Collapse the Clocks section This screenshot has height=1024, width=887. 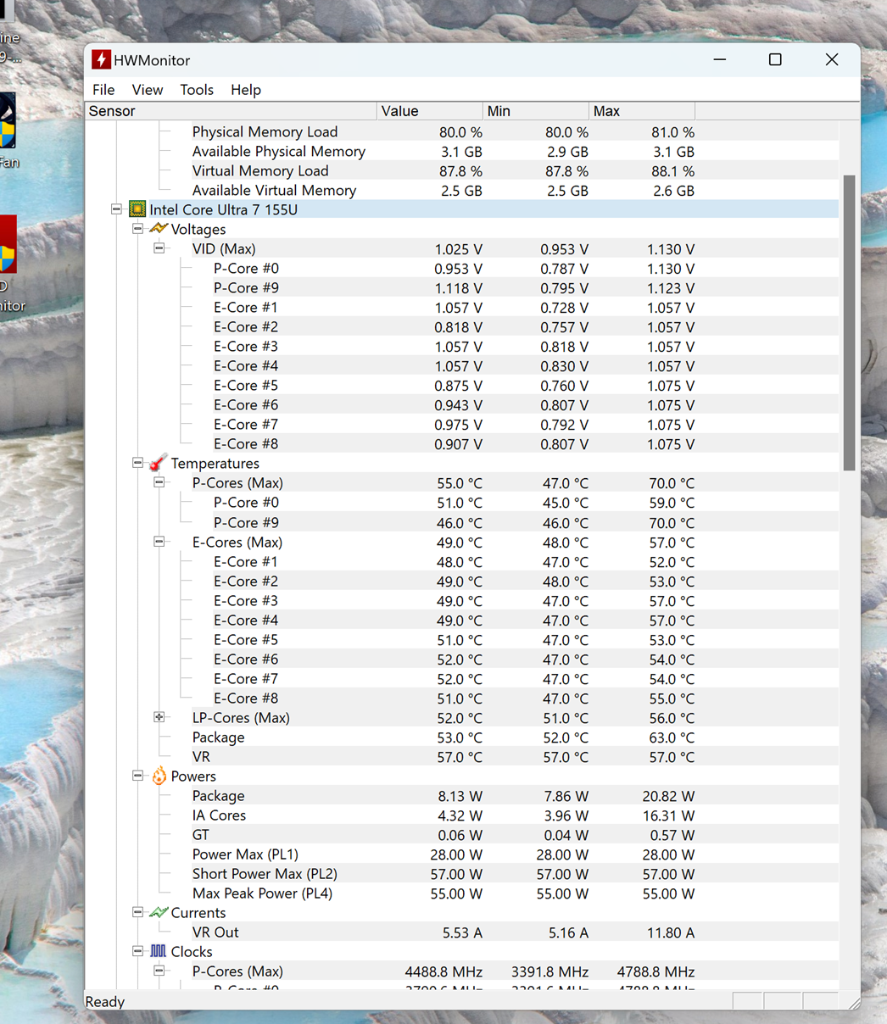(138, 952)
